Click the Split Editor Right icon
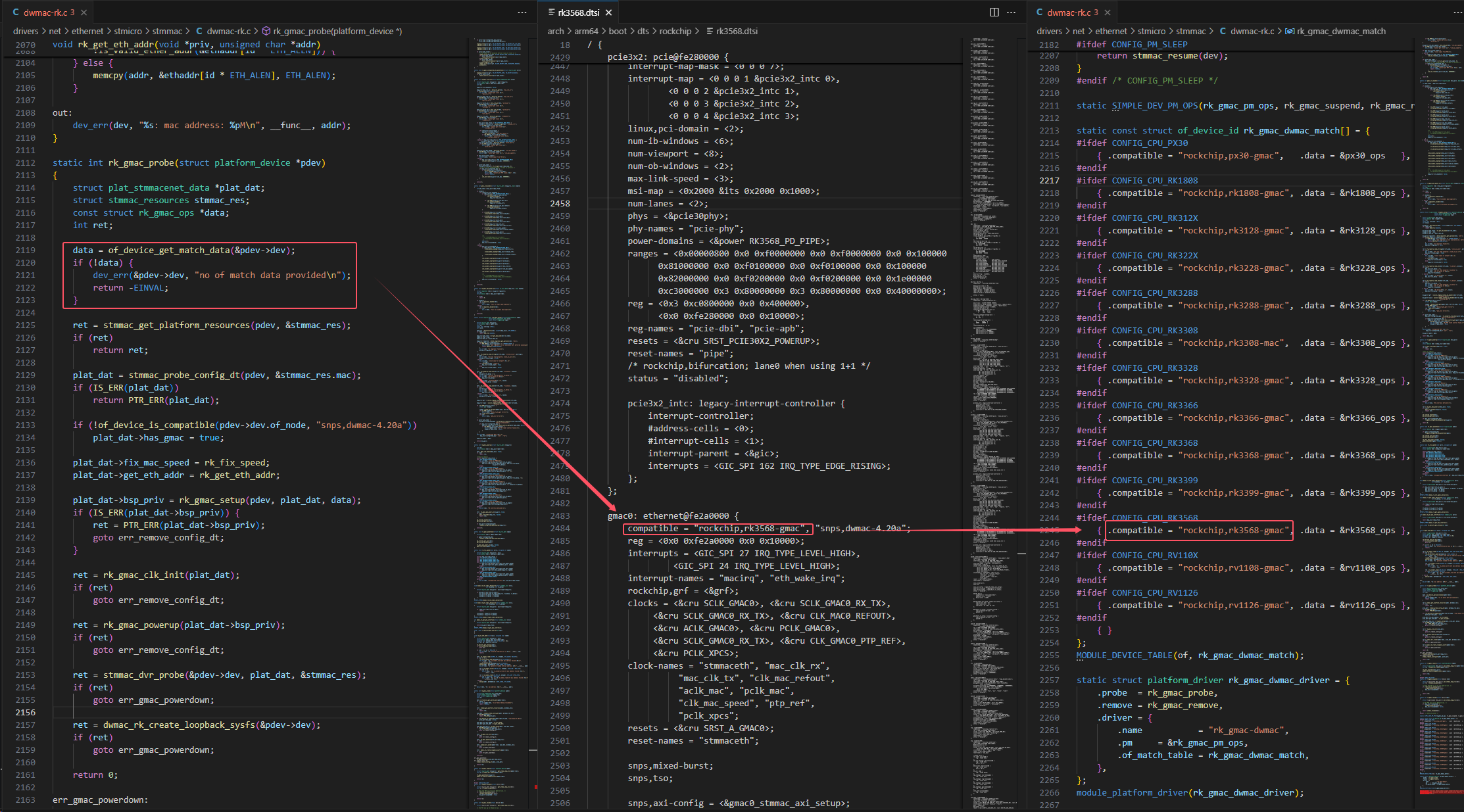Image resolution: width=1464 pixels, height=812 pixels. click(x=994, y=12)
